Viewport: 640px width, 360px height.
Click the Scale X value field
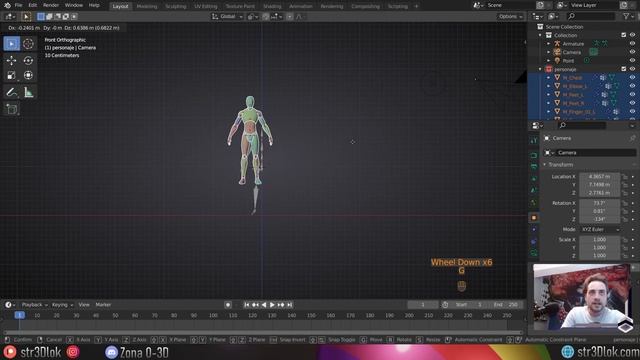tap(600, 240)
